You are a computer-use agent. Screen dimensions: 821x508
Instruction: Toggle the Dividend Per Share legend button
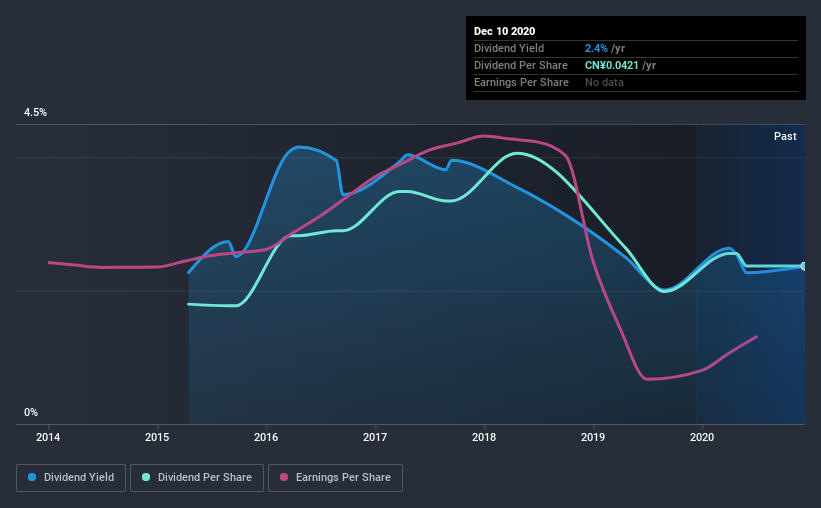click(197, 478)
